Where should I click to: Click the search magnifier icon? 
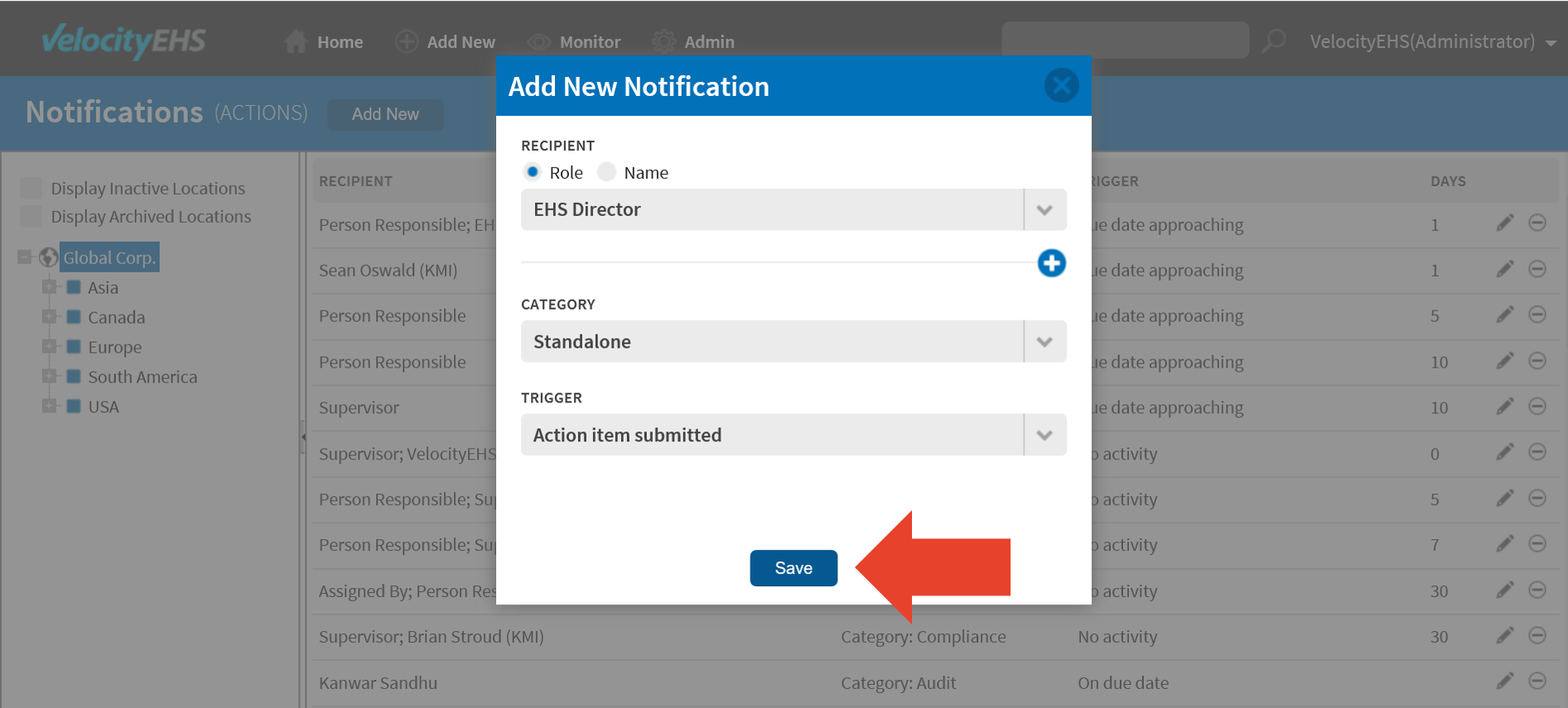point(1273,41)
